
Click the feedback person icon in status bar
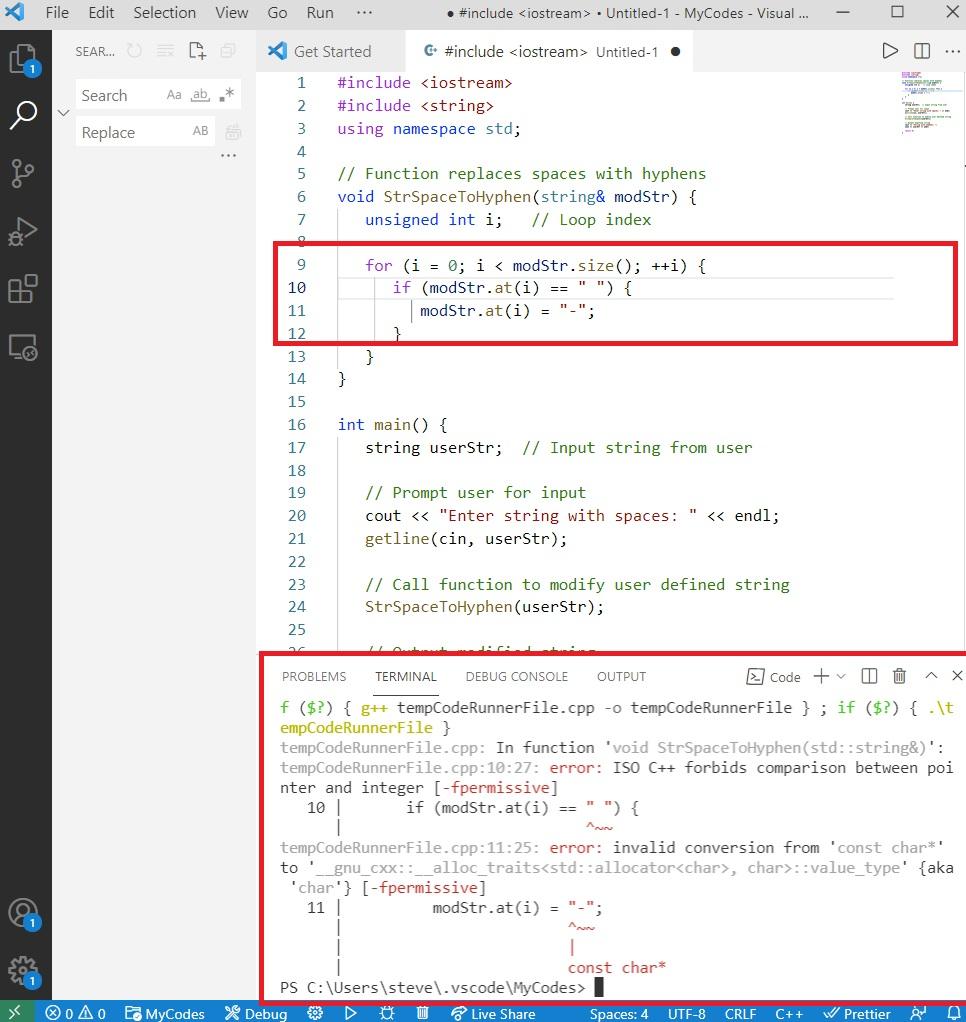click(918, 1013)
